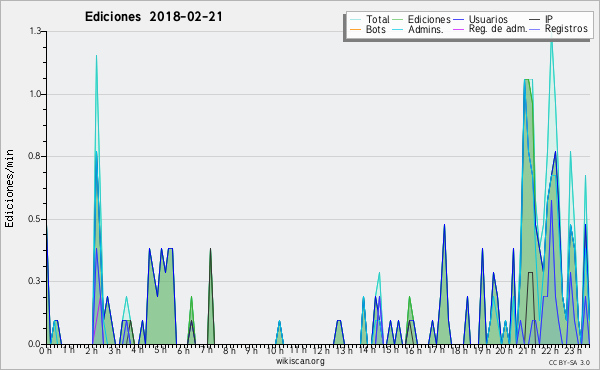This screenshot has width=600, height=370.
Task: Click the '13 h' x-axis label
Action: coord(344,351)
